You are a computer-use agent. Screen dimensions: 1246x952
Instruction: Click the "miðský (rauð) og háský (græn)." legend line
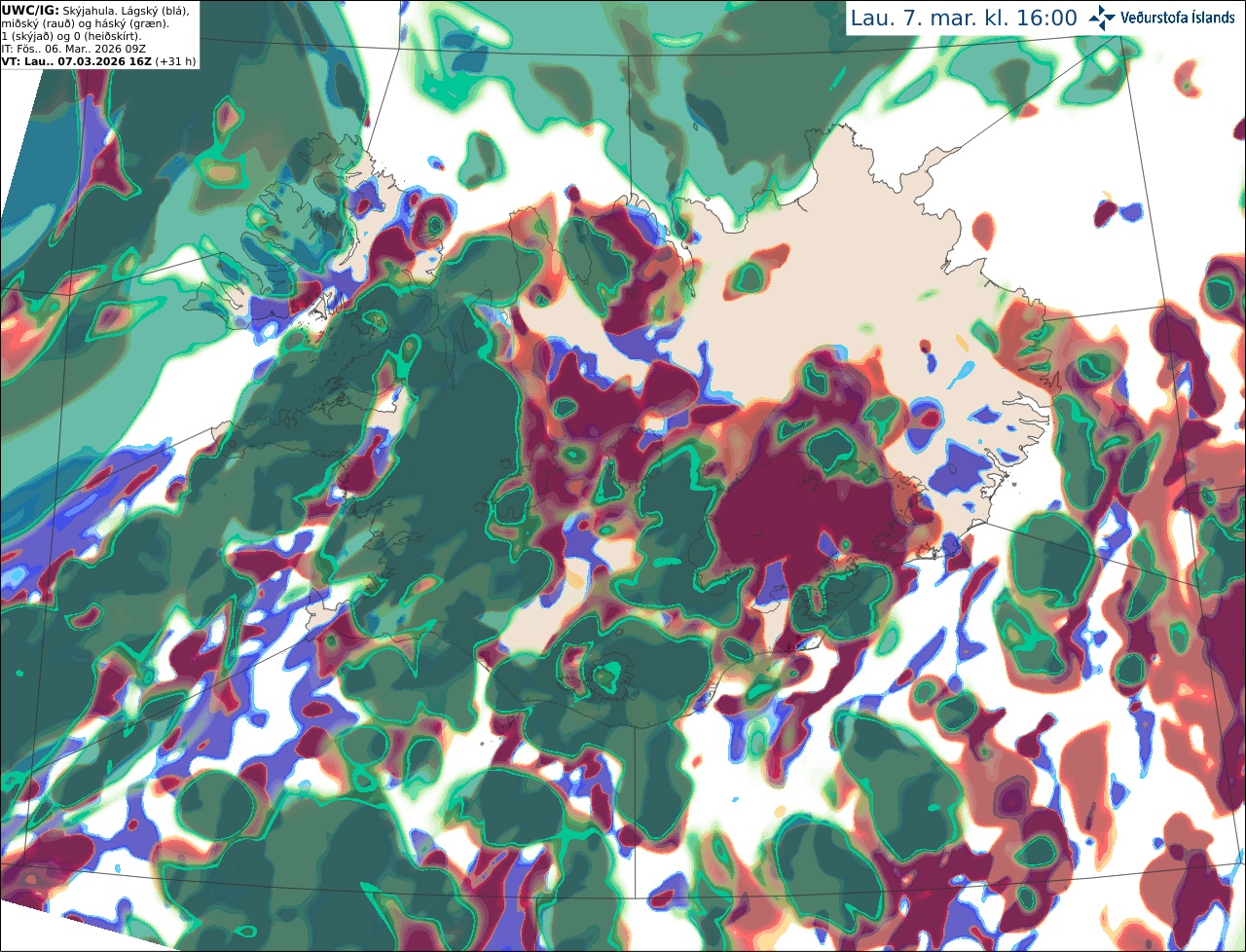85,22
